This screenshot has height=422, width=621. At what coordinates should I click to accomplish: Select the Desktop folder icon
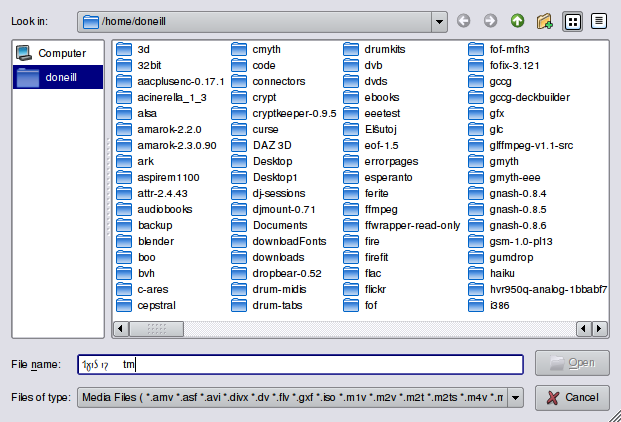[x=238, y=161]
